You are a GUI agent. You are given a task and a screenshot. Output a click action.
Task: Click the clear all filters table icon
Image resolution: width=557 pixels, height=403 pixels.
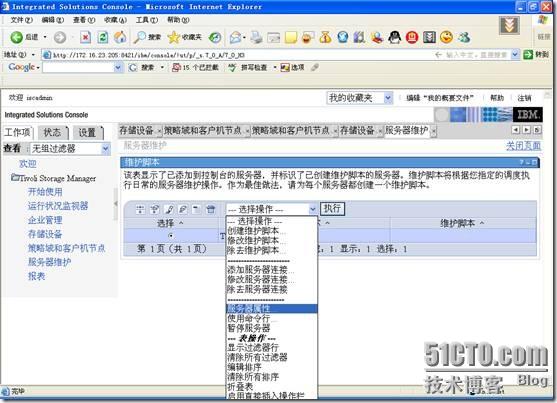pyautogui.click(x=155, y=209)
